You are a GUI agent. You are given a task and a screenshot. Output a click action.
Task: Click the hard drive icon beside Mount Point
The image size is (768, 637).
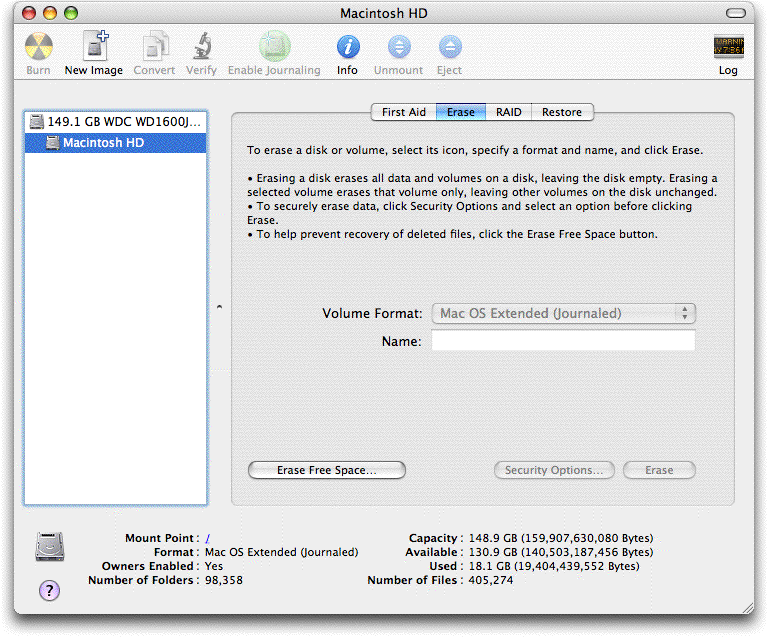[x=49, y=547]
